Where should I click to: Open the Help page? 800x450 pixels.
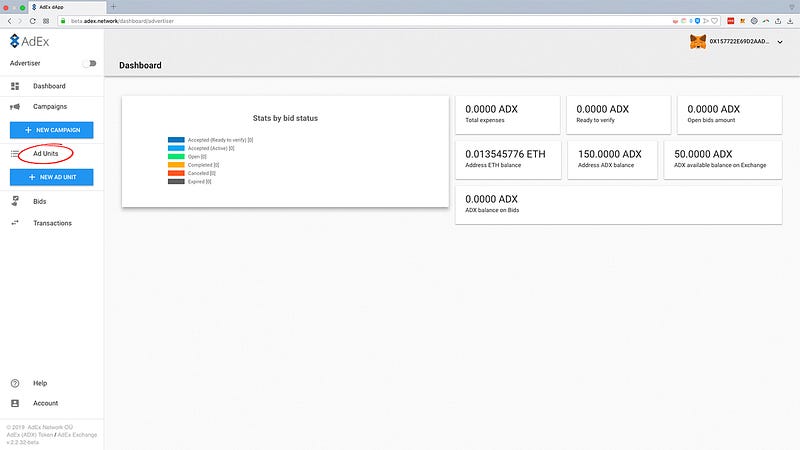(40, 383)
